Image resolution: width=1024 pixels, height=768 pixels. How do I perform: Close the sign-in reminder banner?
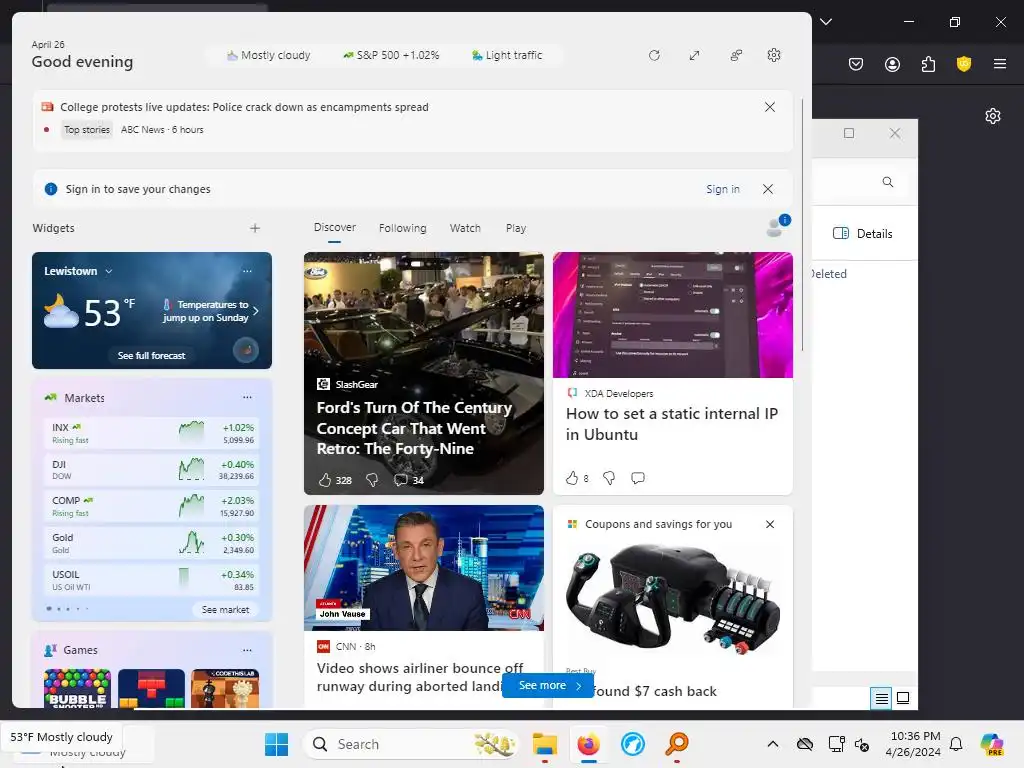point(768,189)
